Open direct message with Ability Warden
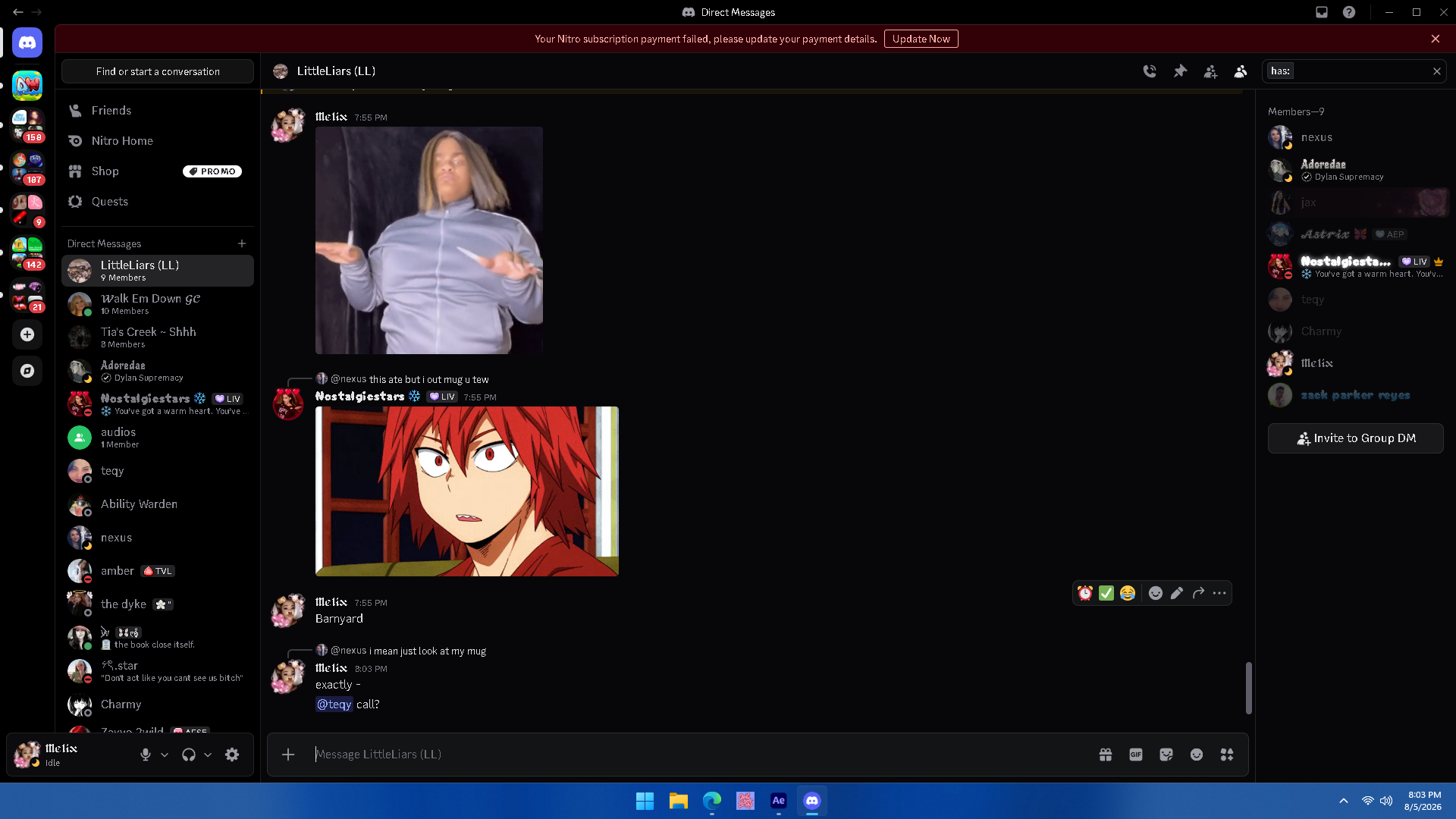 click(158, 504)
